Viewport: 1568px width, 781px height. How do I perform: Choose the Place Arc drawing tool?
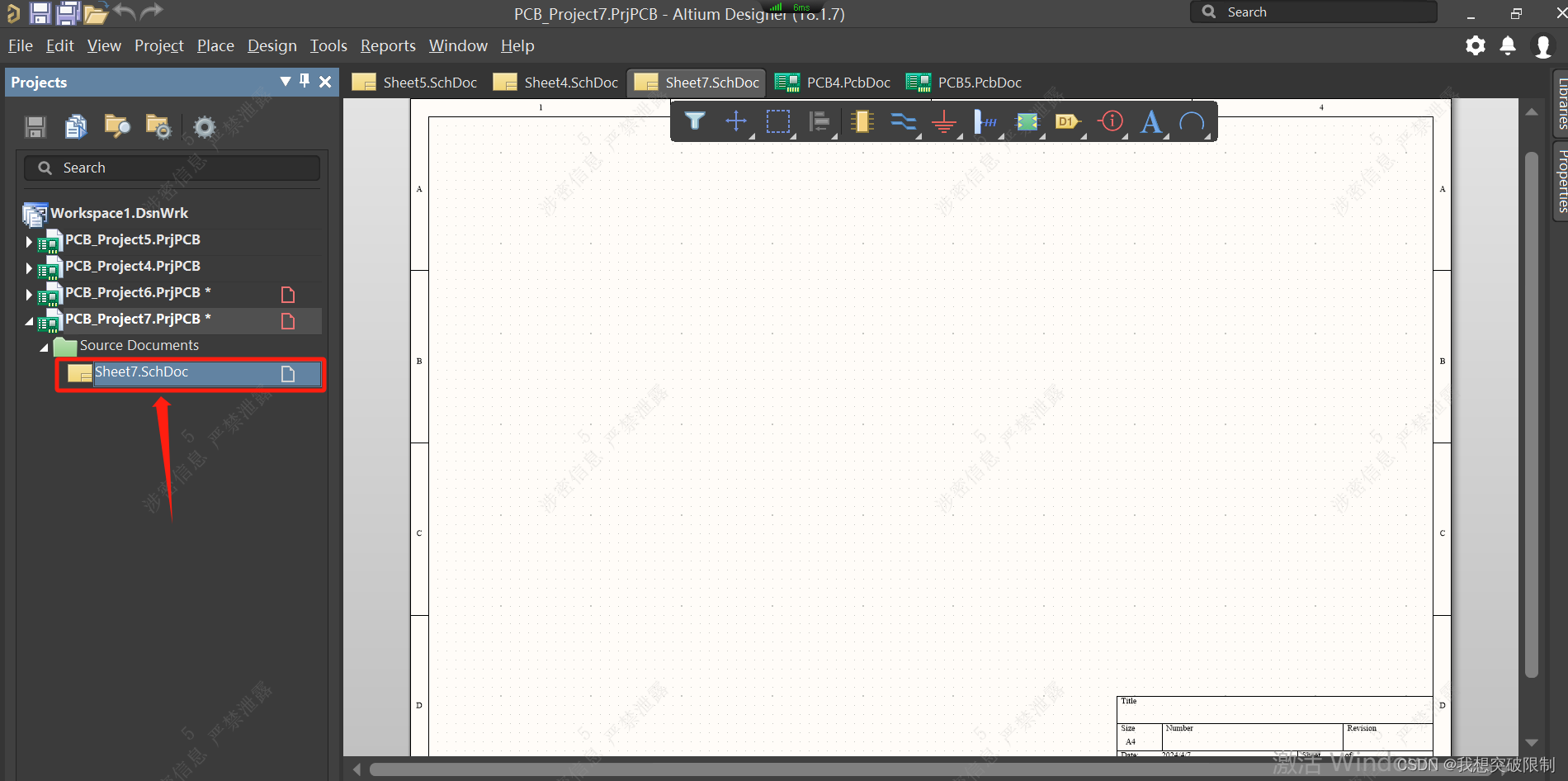(x=1193, y=122)
